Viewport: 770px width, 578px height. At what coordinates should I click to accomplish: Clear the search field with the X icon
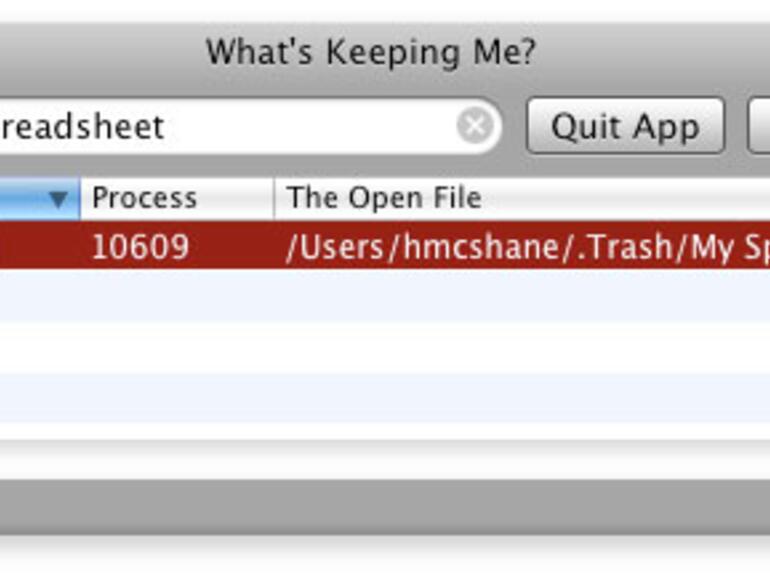coord(475,127)
